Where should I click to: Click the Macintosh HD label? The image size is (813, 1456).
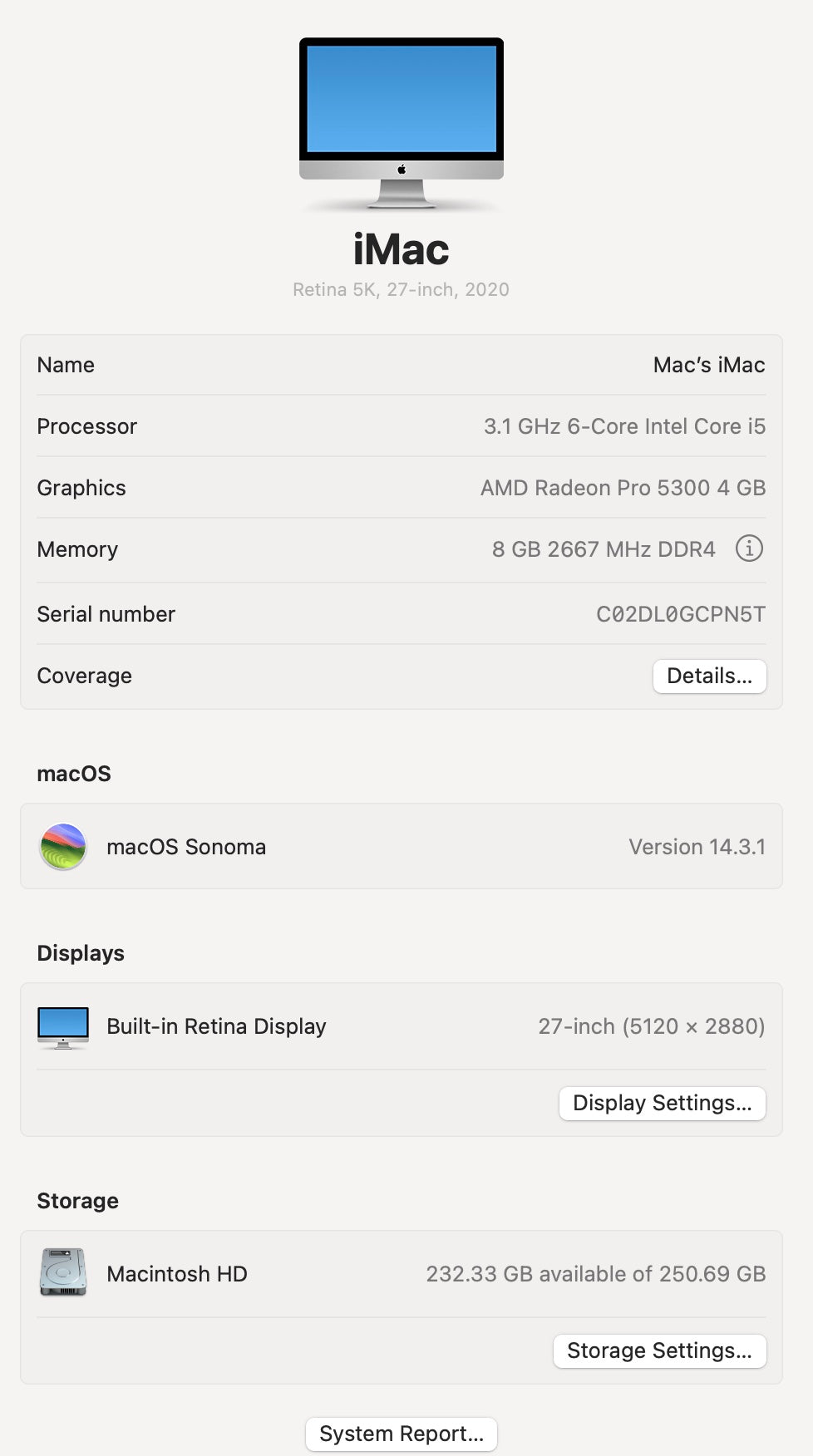[177, 1275]
